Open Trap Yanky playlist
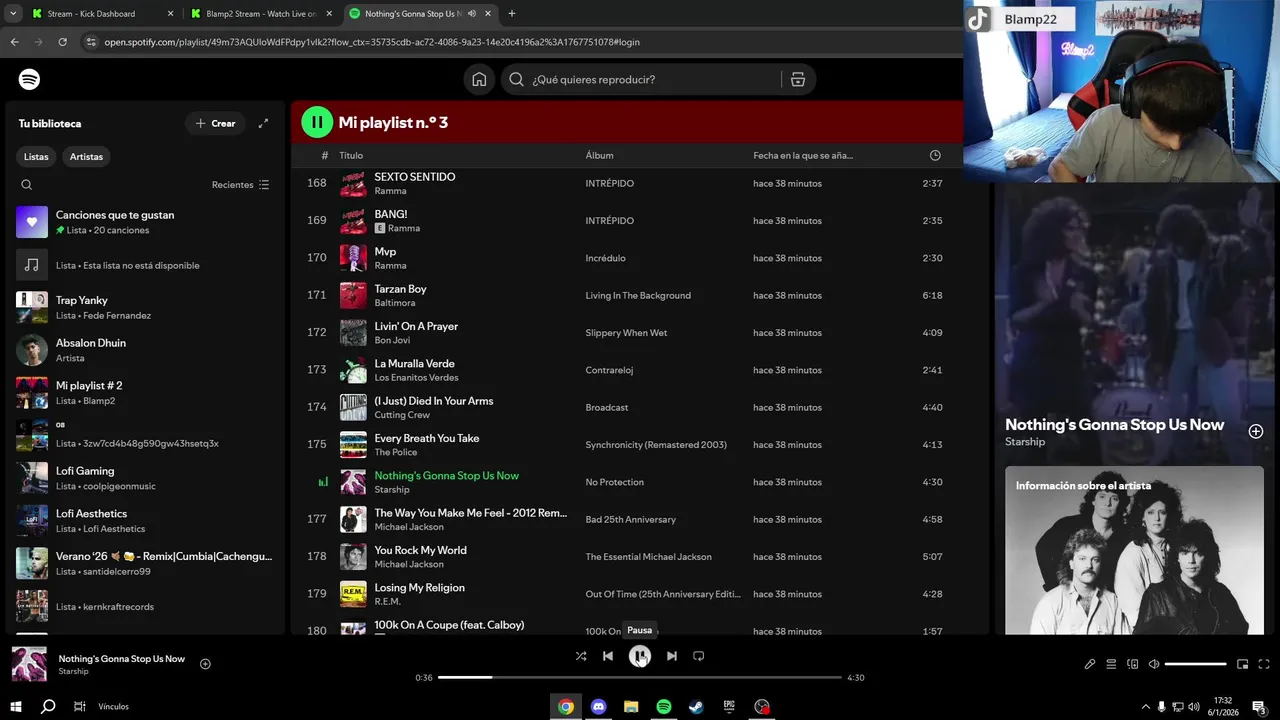Viewport: 1280px width, 720px height. point(145,307)
